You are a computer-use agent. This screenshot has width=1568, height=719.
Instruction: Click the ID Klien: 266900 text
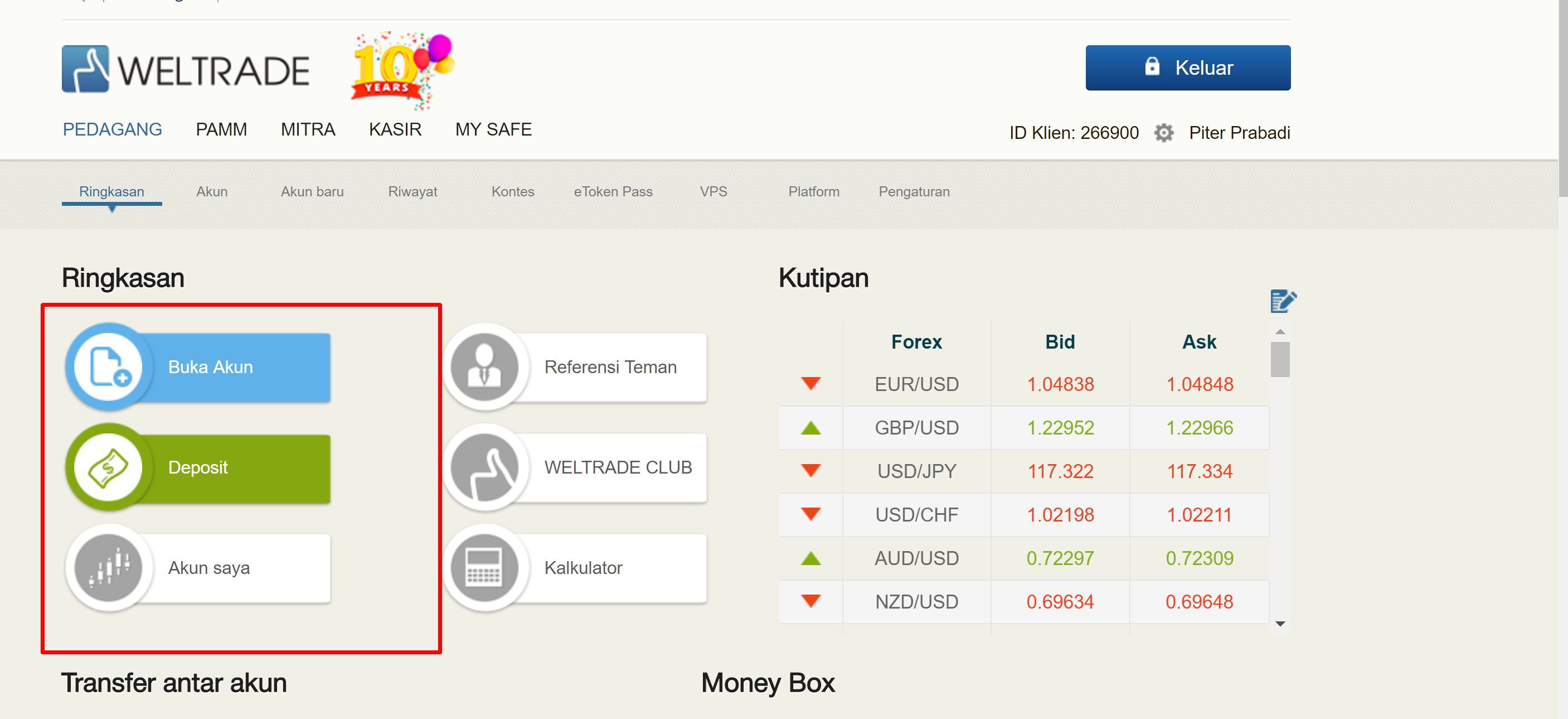coord(1074,132)
